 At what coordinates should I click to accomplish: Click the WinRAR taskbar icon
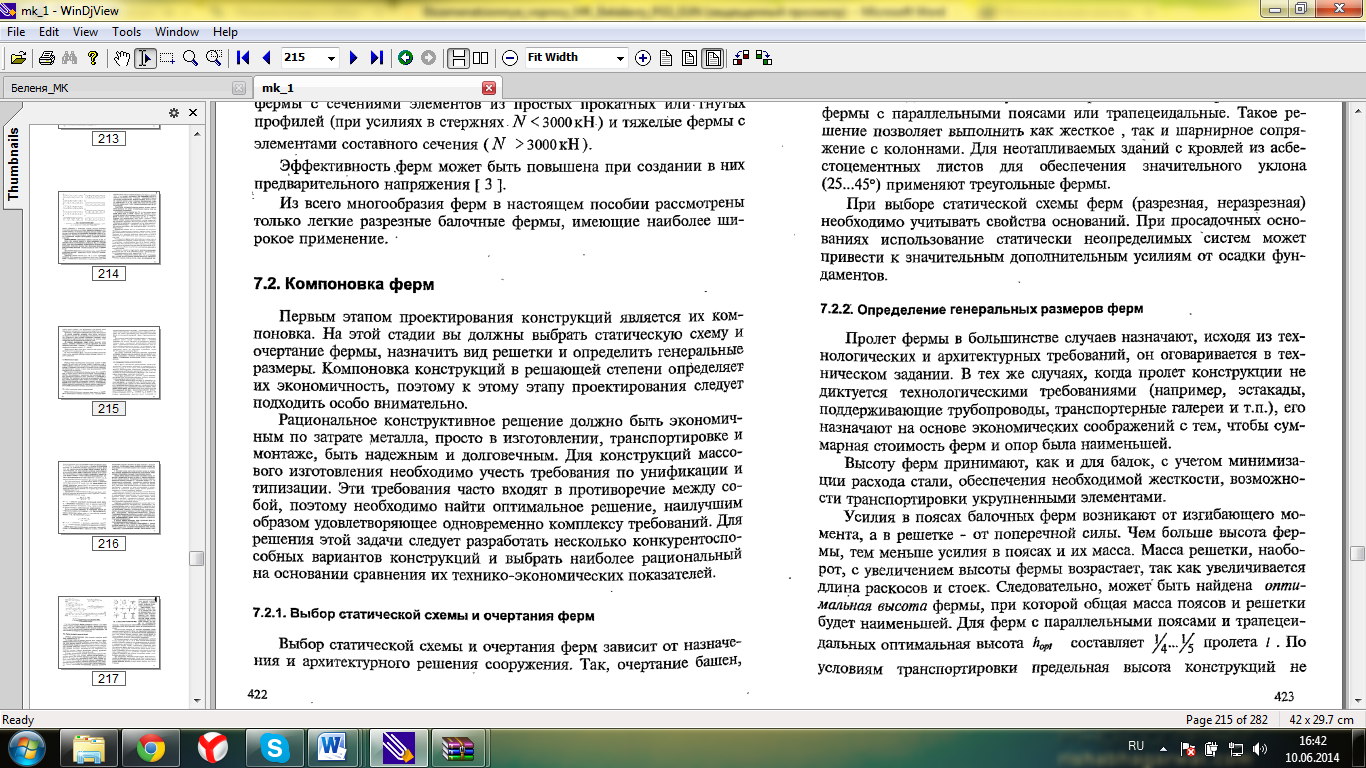[x=460, y=747]
